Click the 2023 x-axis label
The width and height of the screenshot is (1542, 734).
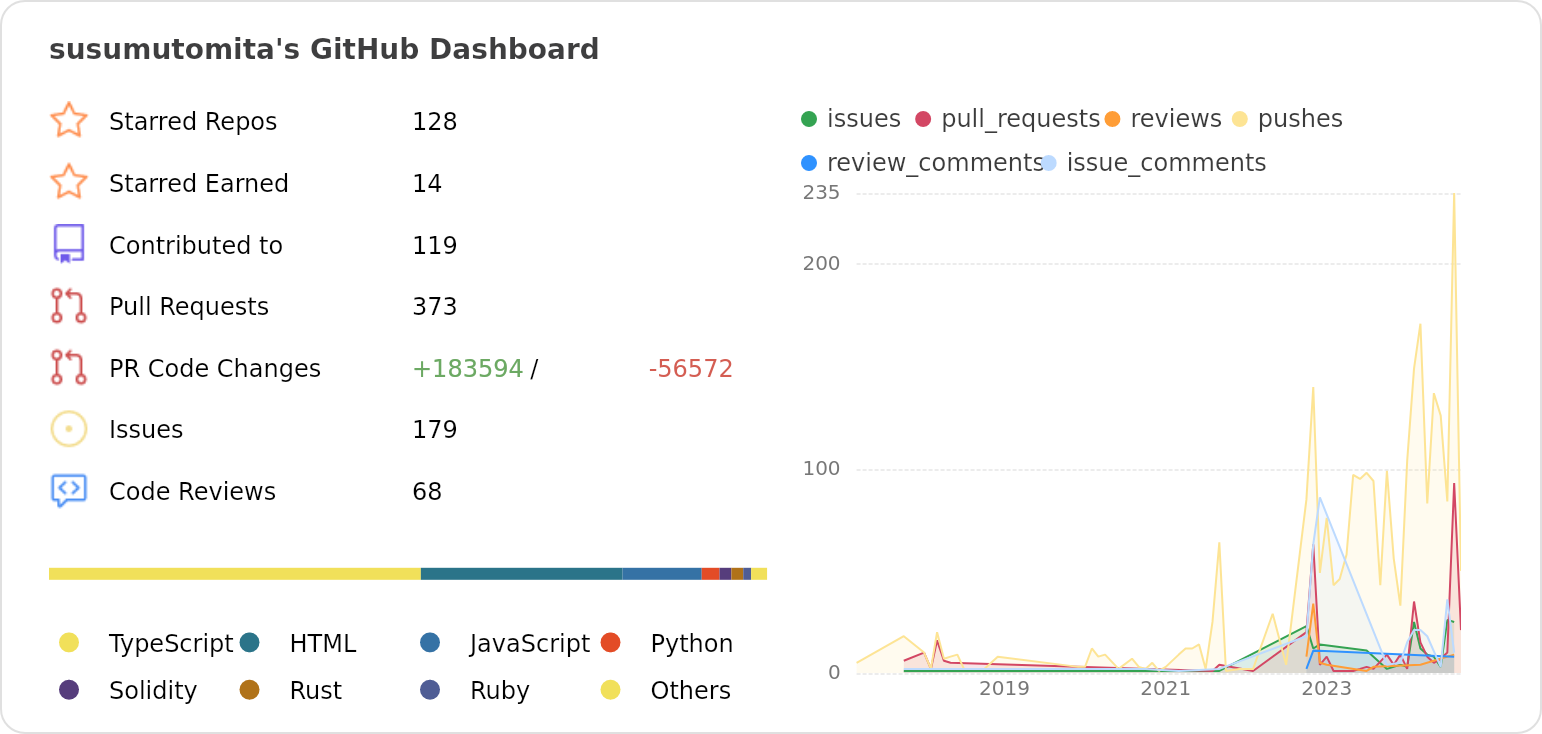(1327, 689)
